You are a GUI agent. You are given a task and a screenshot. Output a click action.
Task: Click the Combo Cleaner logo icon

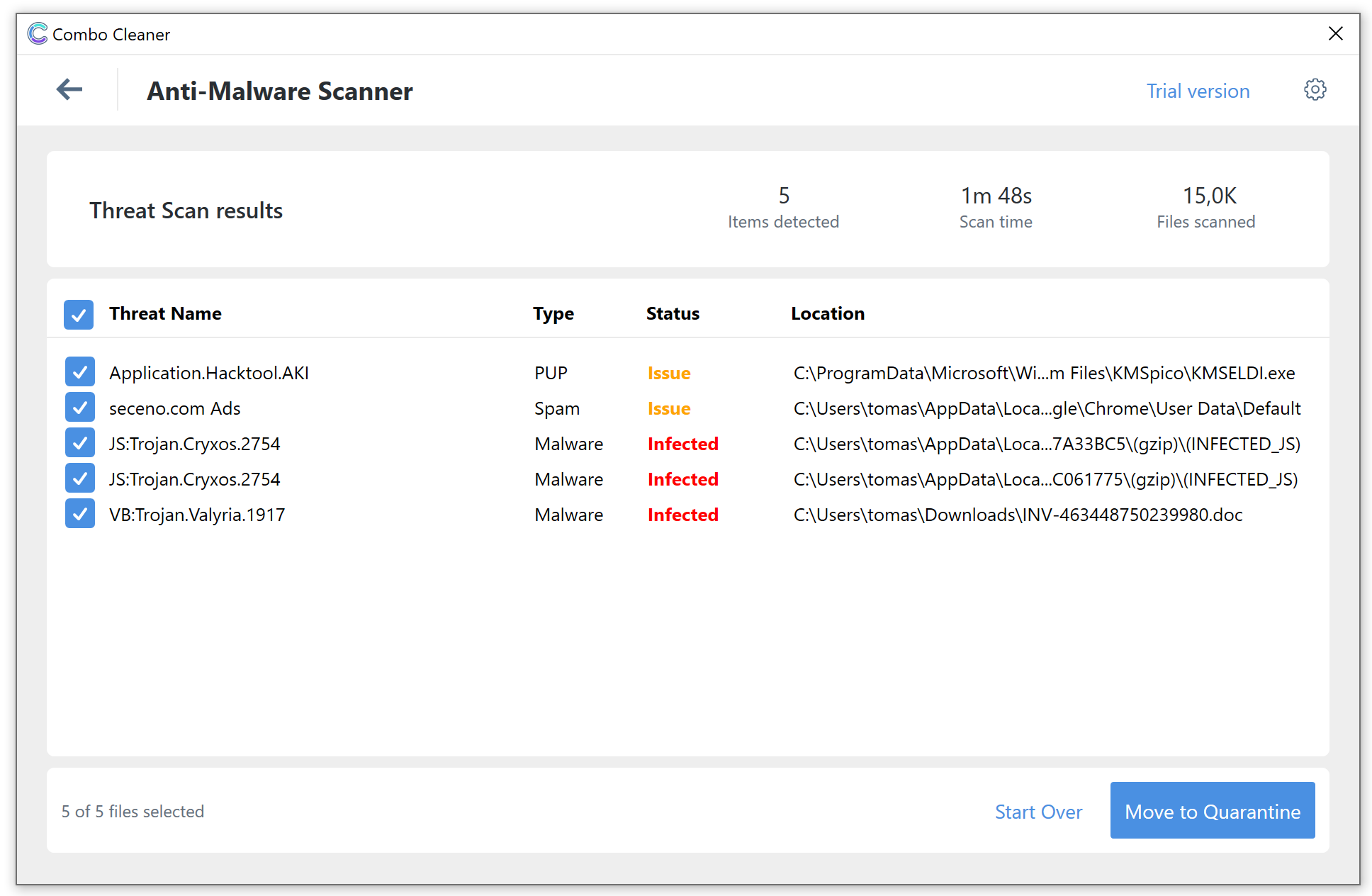[38, 33]
